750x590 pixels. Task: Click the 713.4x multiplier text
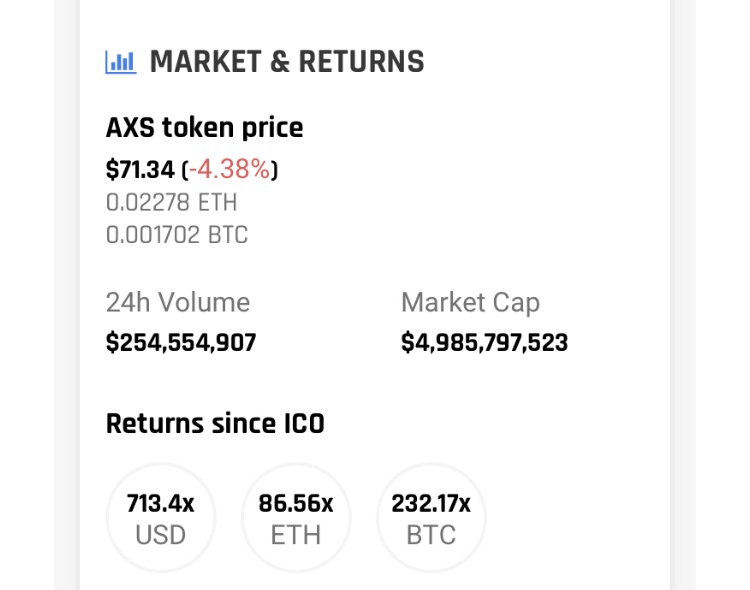161,503
